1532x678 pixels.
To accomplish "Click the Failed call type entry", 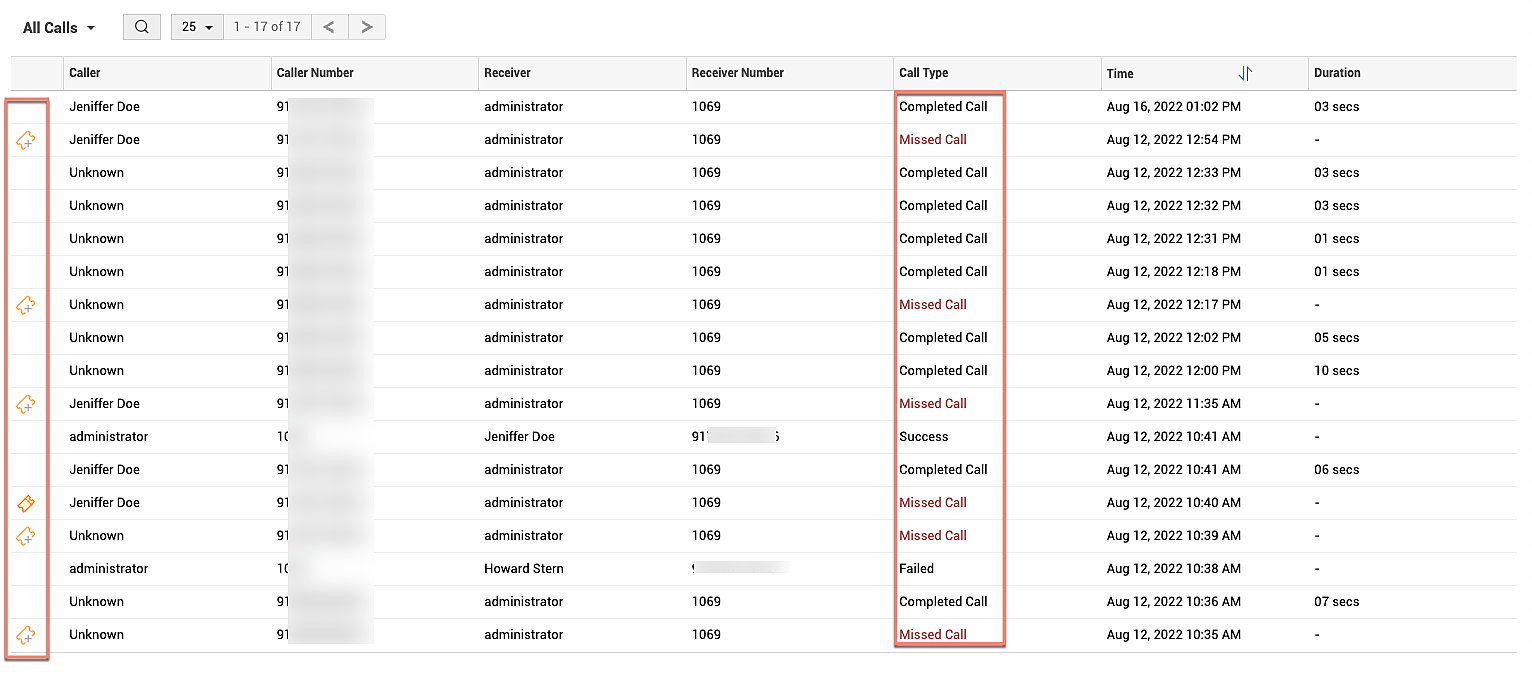I will (x=916, y=569).
